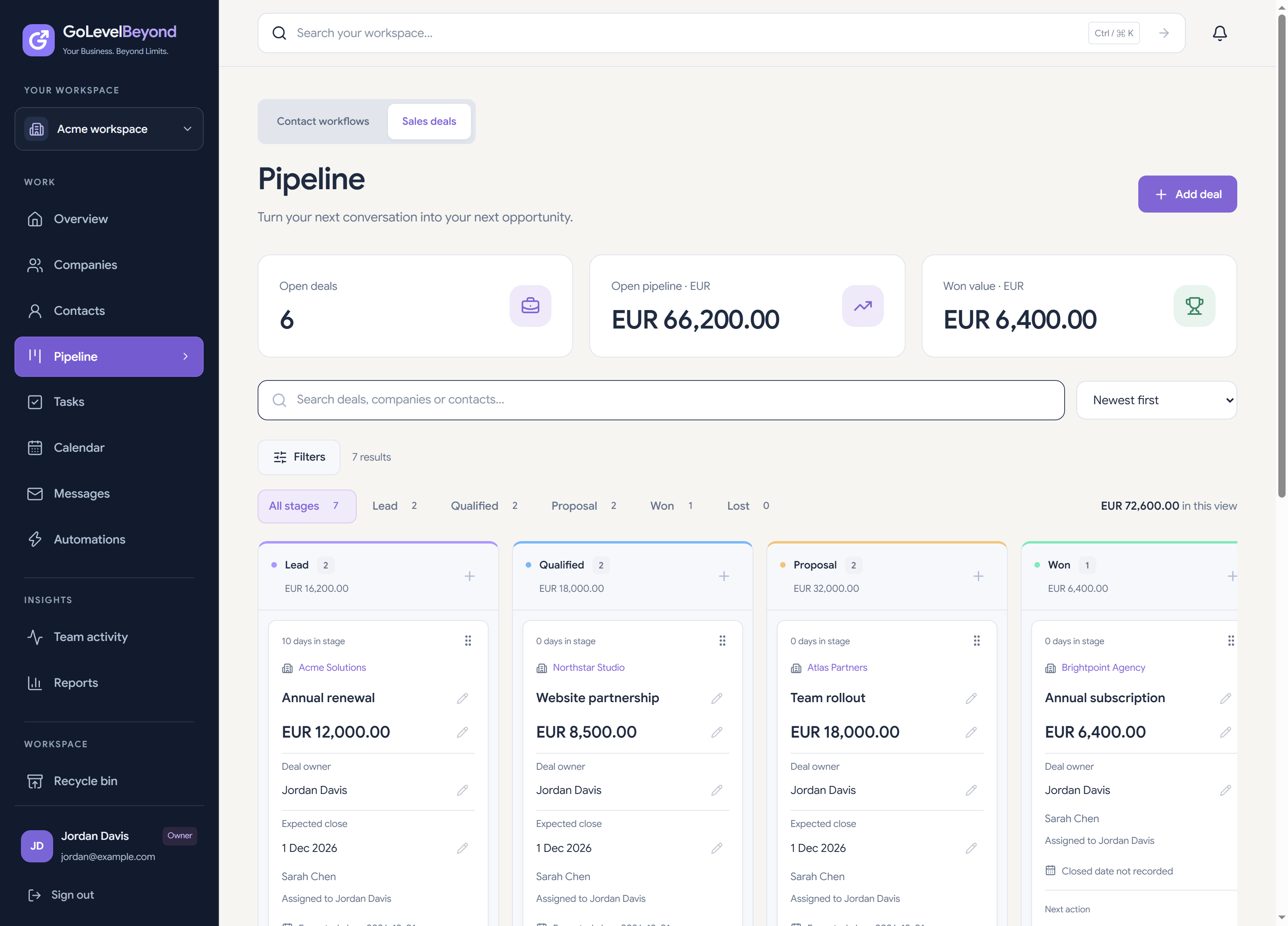Open the Filters button
This screenshot has height=926, width=1288.
[299, 457]
